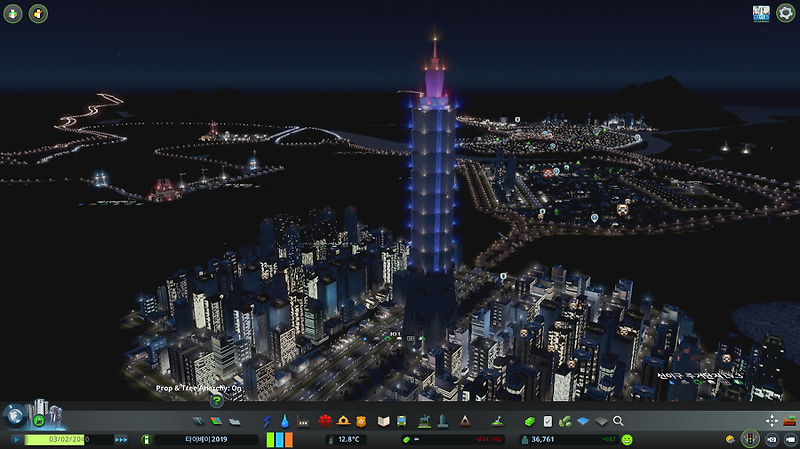This screenshot has width=800, height=449.
Task: Open the Education buildings menu
Action: pyautogui.click(x=384, y=421)
